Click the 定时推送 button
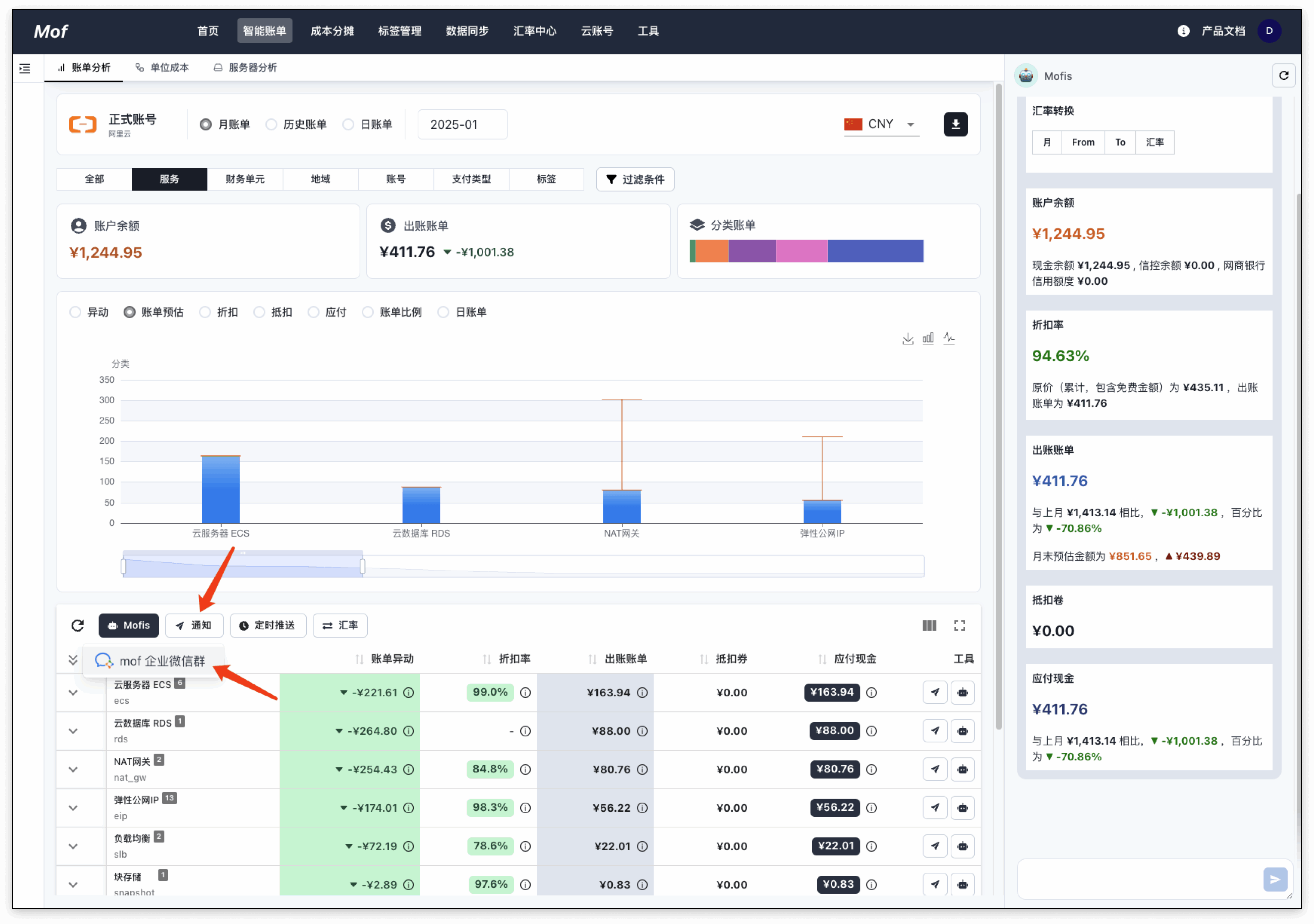This screenshot has height=924, width=1314. [x=267, y=625]
